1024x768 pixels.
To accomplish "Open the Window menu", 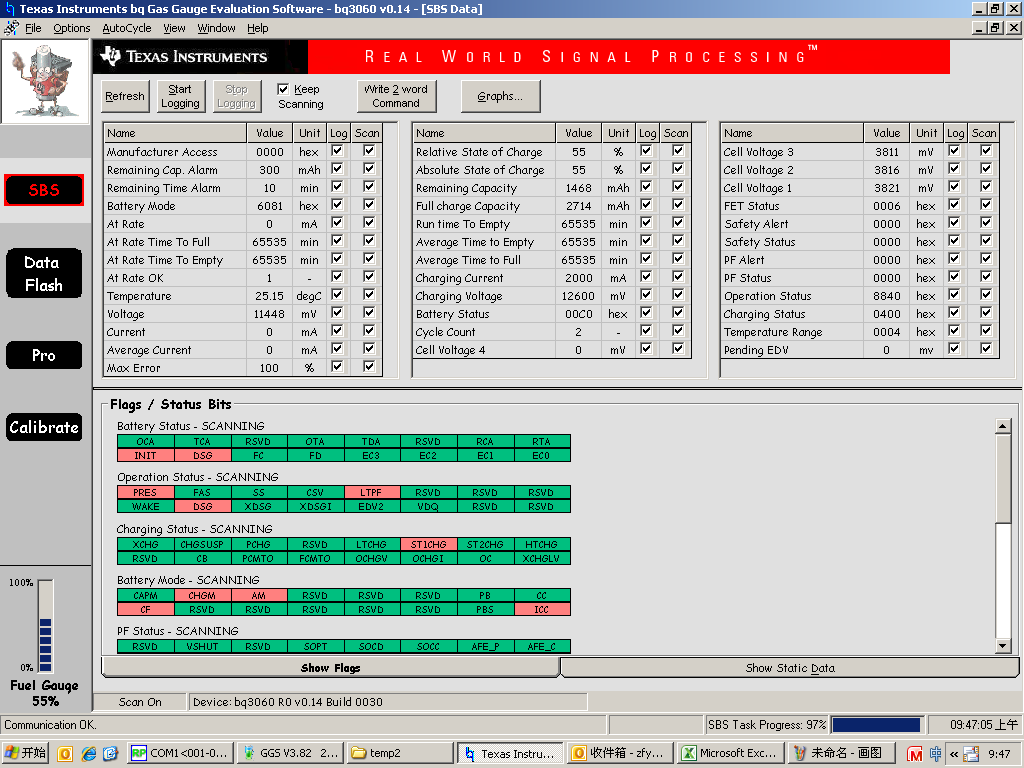I will tap(216, 28).
